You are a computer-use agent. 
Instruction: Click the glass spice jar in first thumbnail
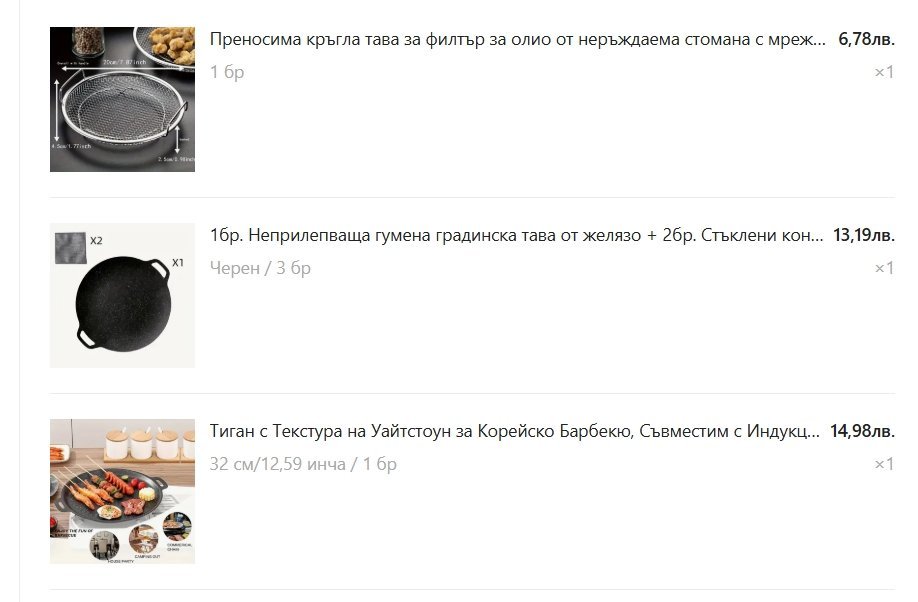tap(88, 41)
